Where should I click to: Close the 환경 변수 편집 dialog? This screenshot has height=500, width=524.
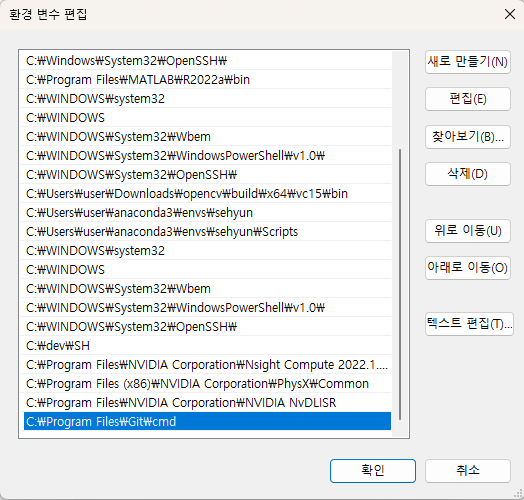(510, 14)
